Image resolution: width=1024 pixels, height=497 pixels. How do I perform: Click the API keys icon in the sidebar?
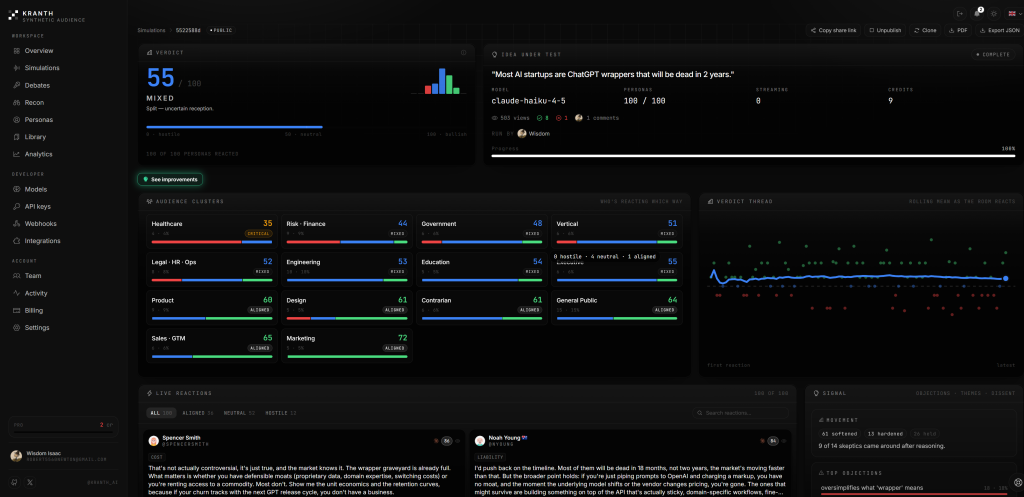[16, 206]
